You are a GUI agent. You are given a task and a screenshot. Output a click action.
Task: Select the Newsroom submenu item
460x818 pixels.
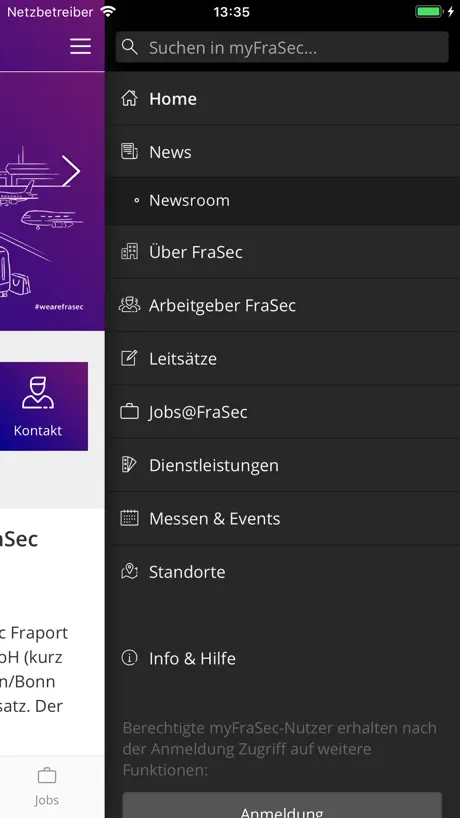(282, 201)
